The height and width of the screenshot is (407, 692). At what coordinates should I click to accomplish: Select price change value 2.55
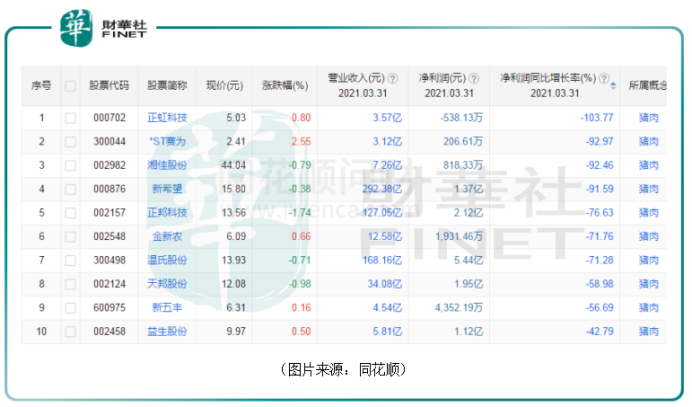[301, 142]
